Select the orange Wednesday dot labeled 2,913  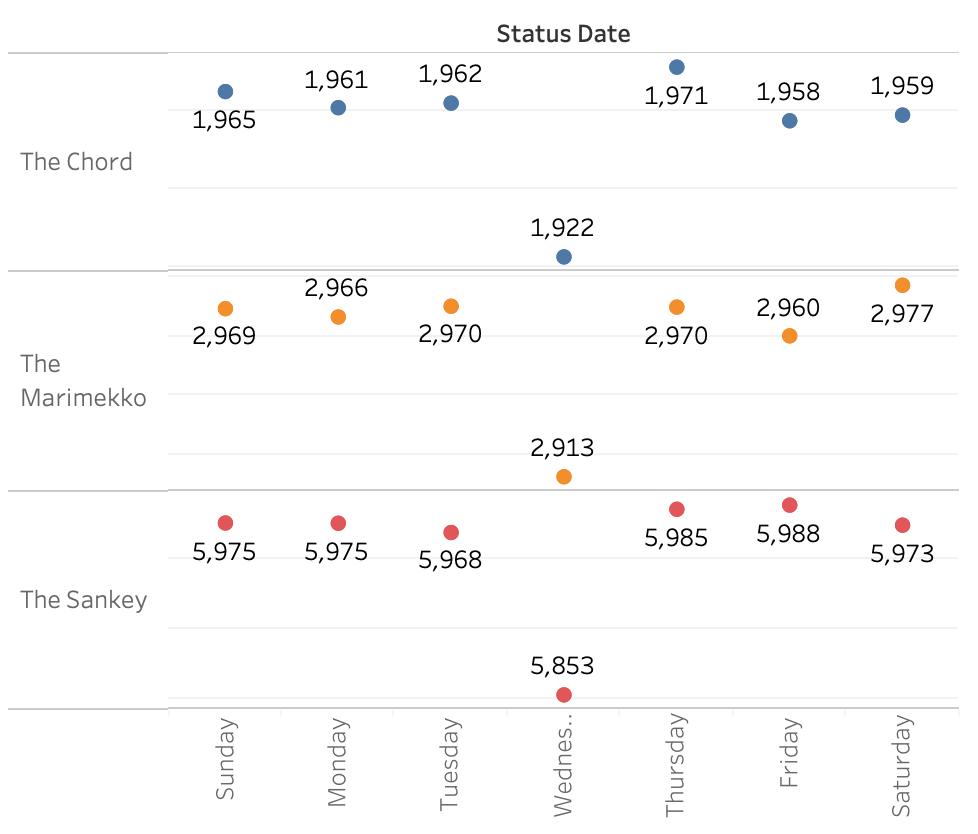(x=564, y=477)
